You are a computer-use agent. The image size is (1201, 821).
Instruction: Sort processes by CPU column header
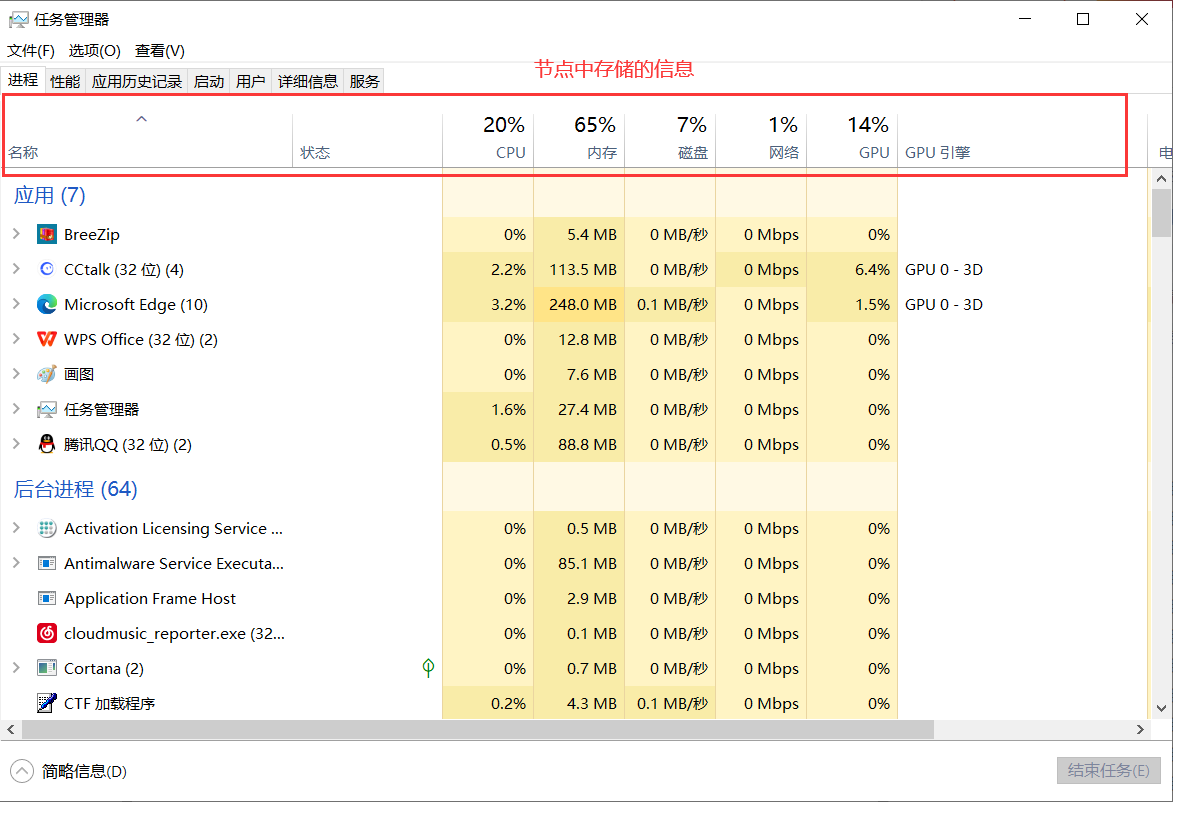pos(488,138)
